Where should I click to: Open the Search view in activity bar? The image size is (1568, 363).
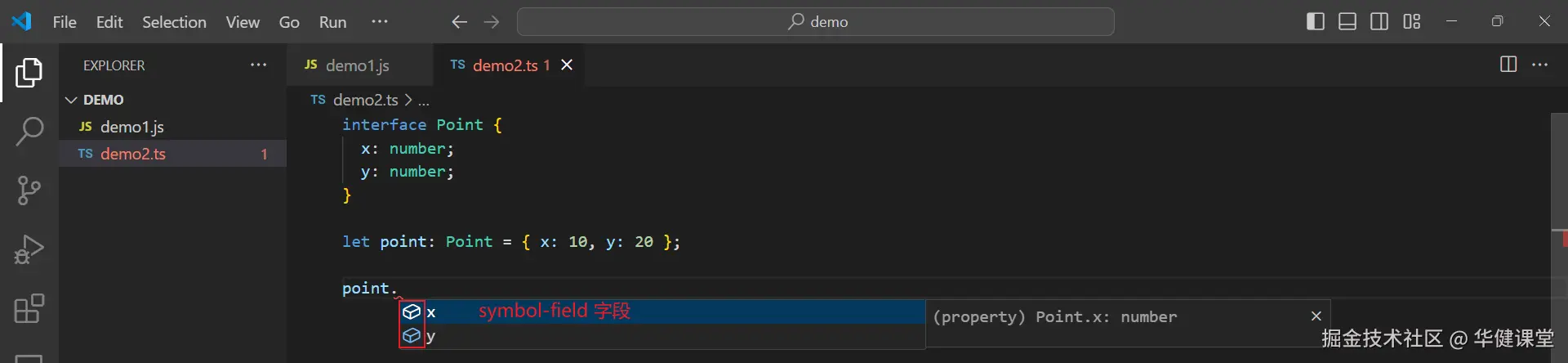(x=29, y=132)
